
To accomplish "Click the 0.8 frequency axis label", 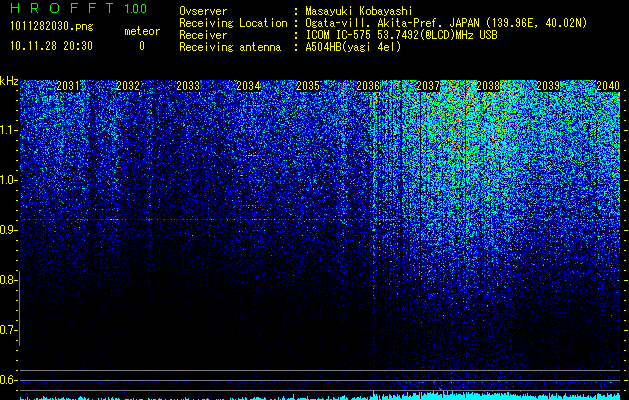I will point(7,280).
